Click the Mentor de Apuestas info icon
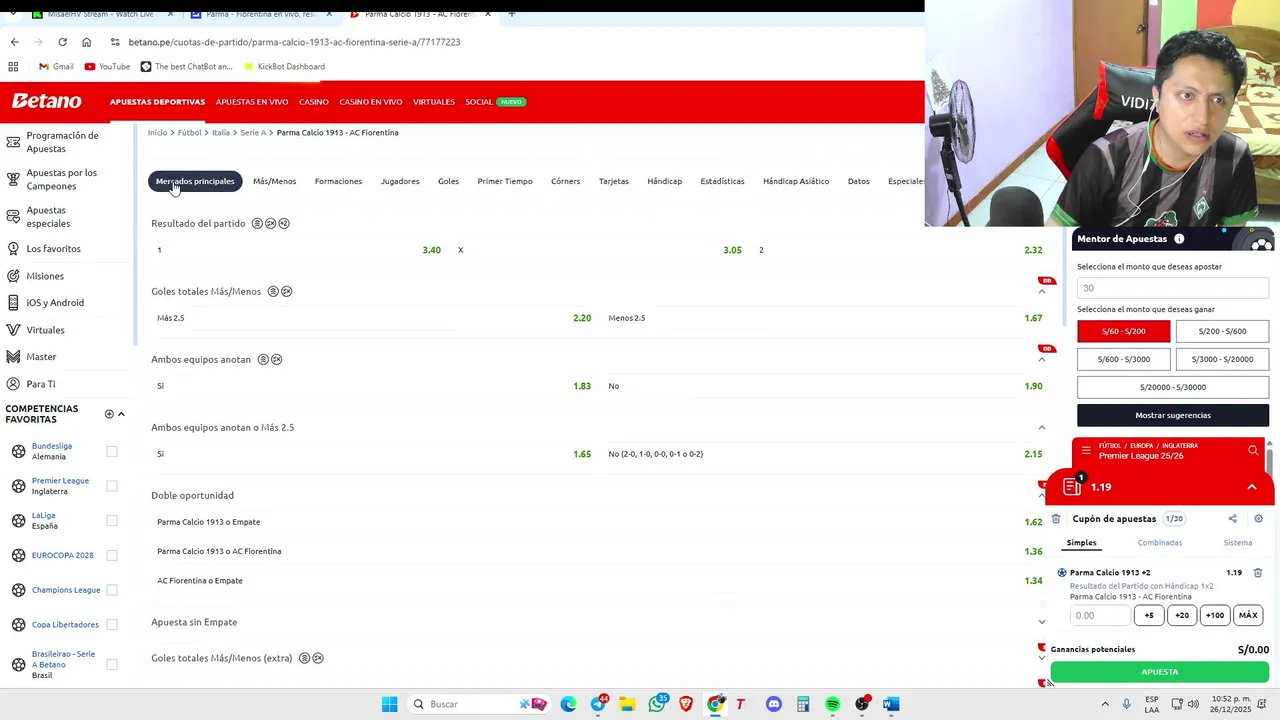 1179,239
